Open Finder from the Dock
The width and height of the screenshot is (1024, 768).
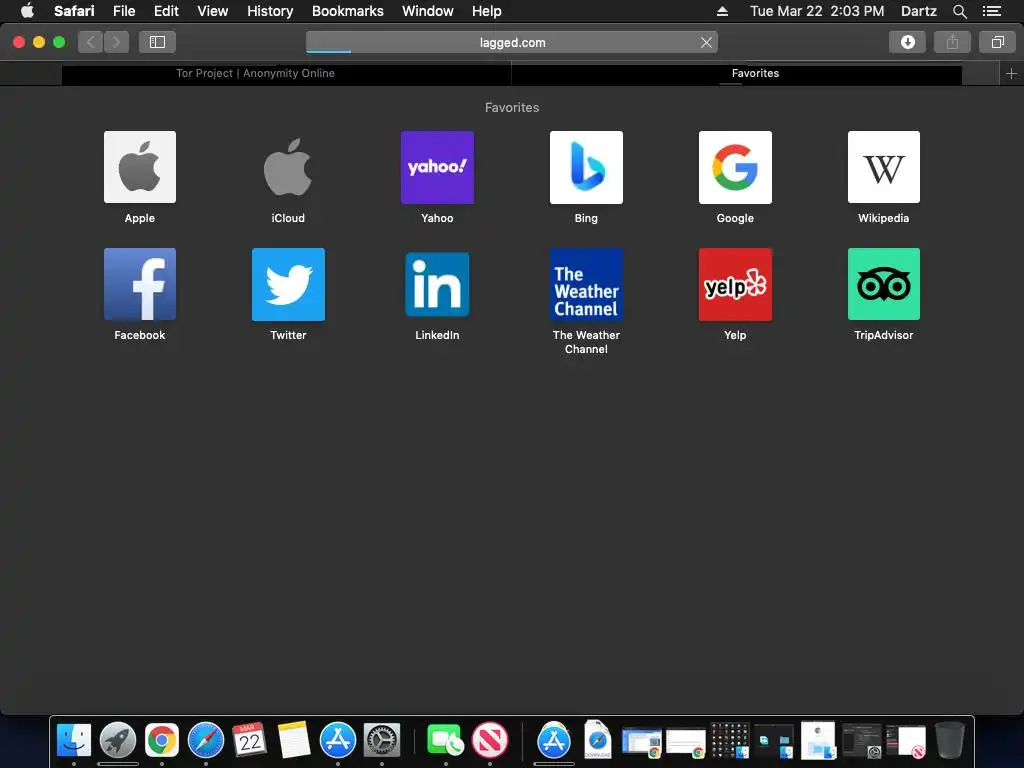[x=74, y=741]
